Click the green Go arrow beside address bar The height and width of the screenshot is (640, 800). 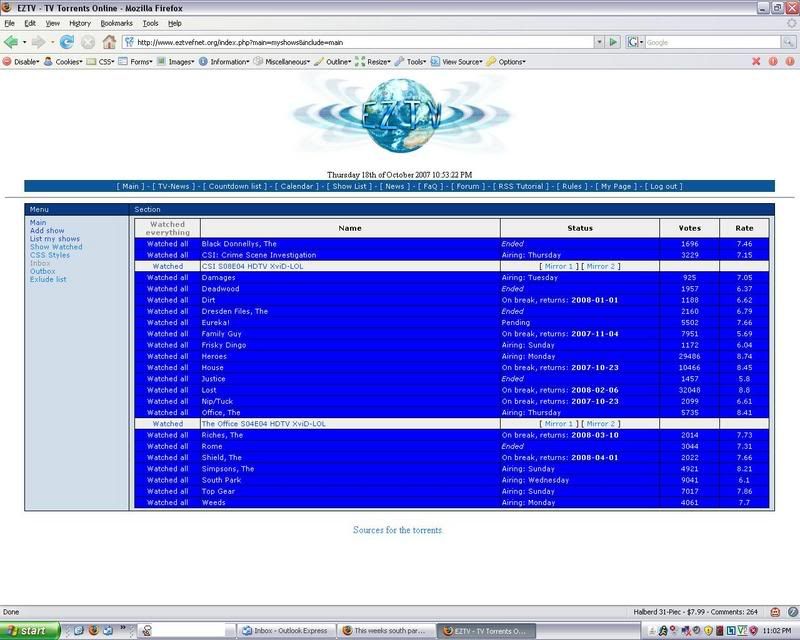pos(613,42)
